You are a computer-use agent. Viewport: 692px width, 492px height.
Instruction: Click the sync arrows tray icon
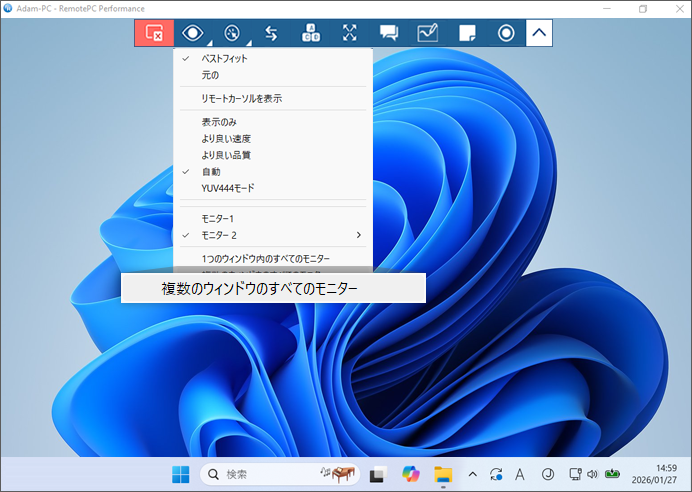tap(496, 475)
